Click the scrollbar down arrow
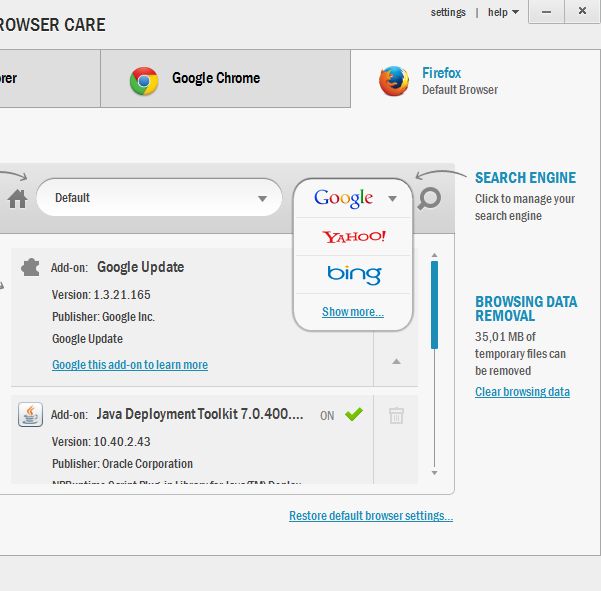The width and height of the screenshot is (601, 591). (x=434, y=473)
